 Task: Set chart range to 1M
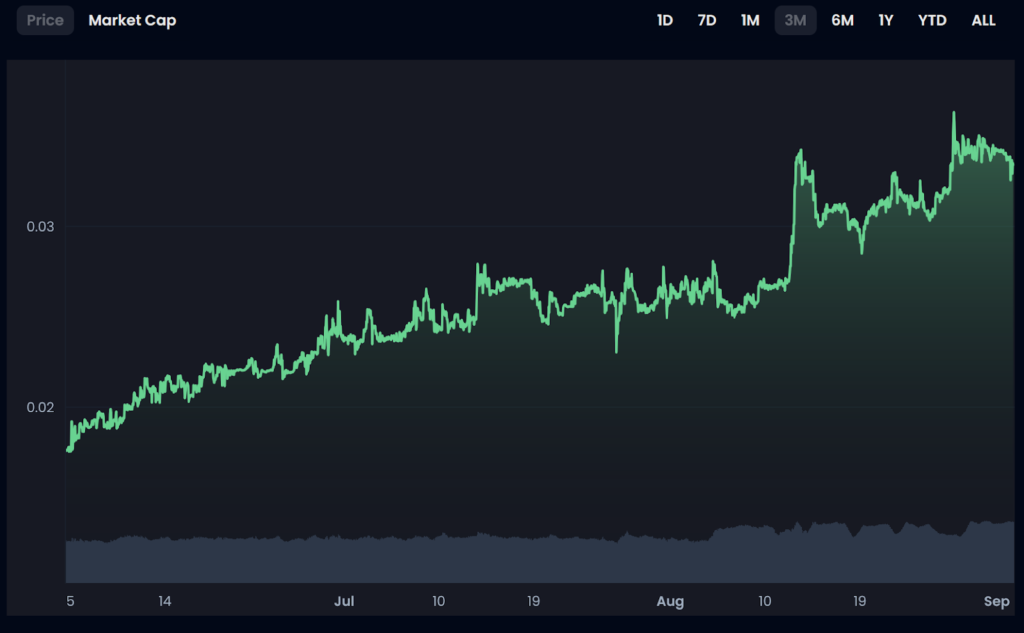click(750, 20)
